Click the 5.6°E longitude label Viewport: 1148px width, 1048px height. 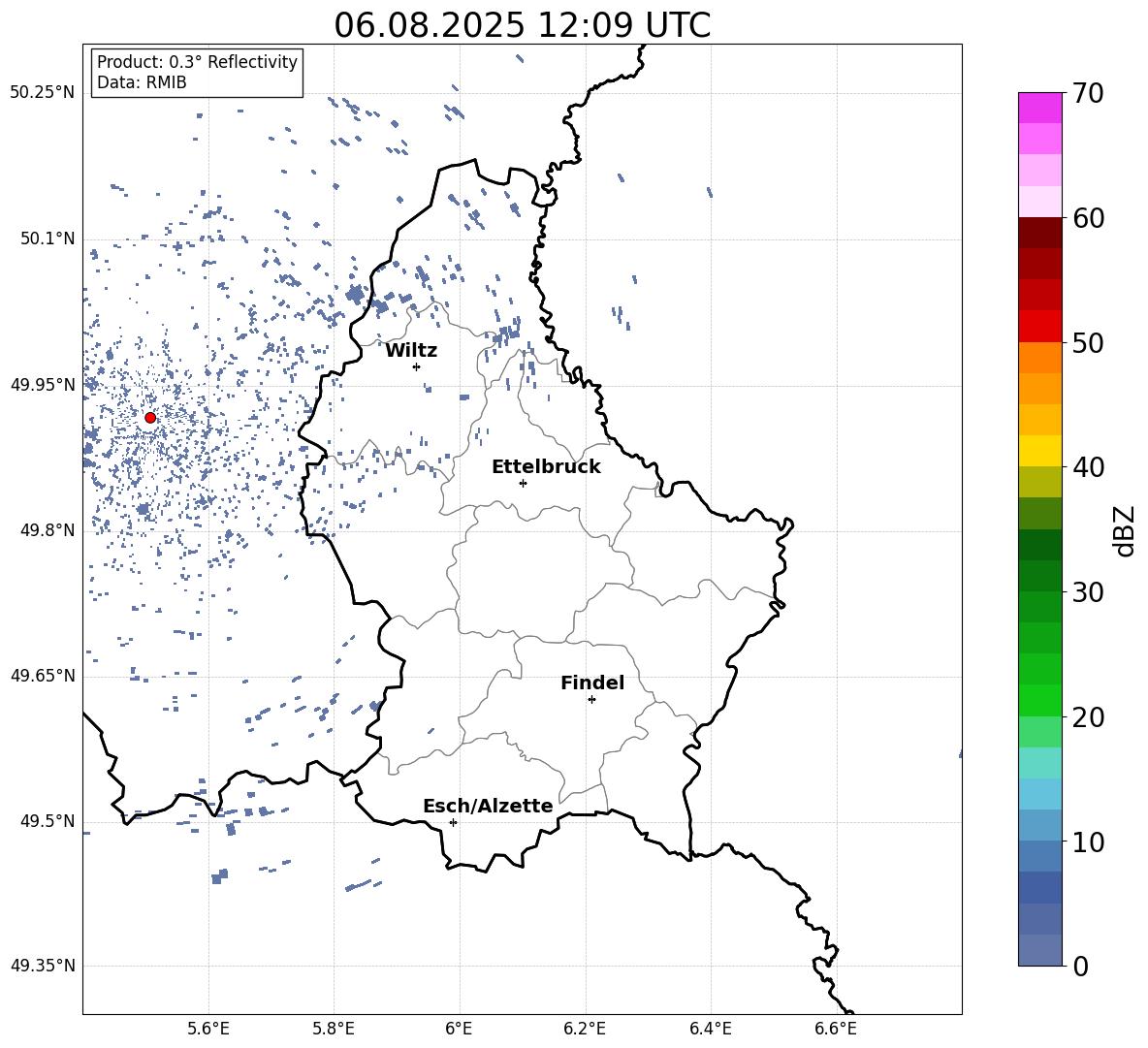pyautogui.click(x=208, y=1029)
